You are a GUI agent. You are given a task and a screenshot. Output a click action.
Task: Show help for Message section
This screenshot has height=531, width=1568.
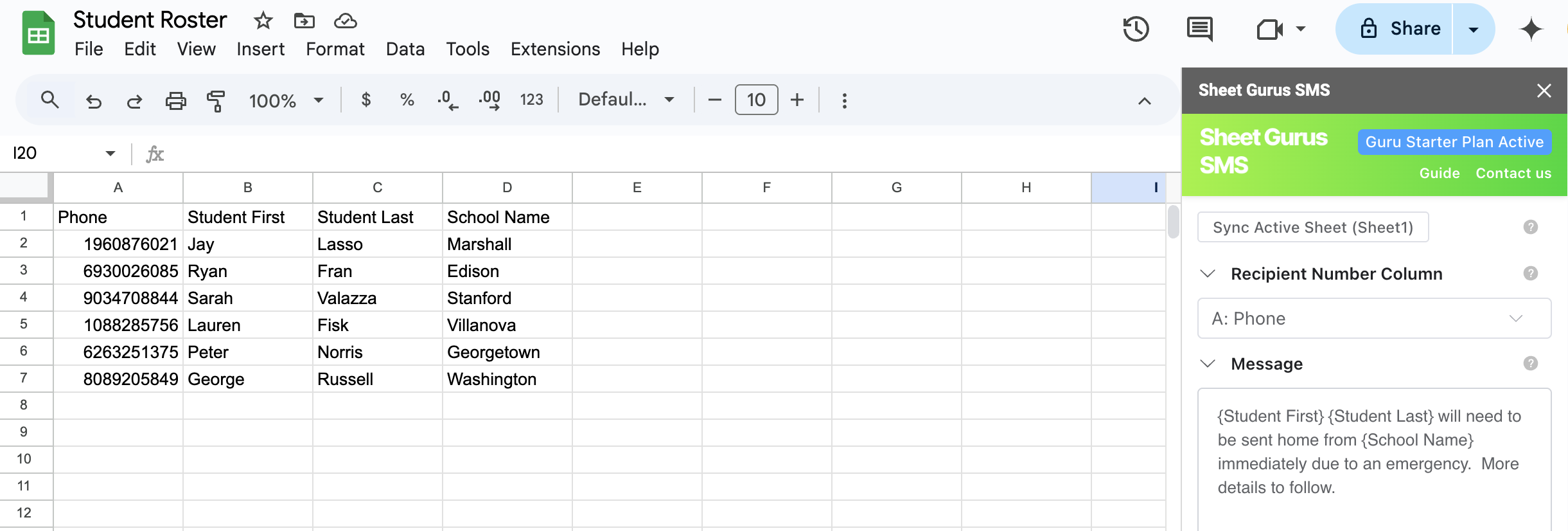pyautogui.click(x=1531, y=363)
